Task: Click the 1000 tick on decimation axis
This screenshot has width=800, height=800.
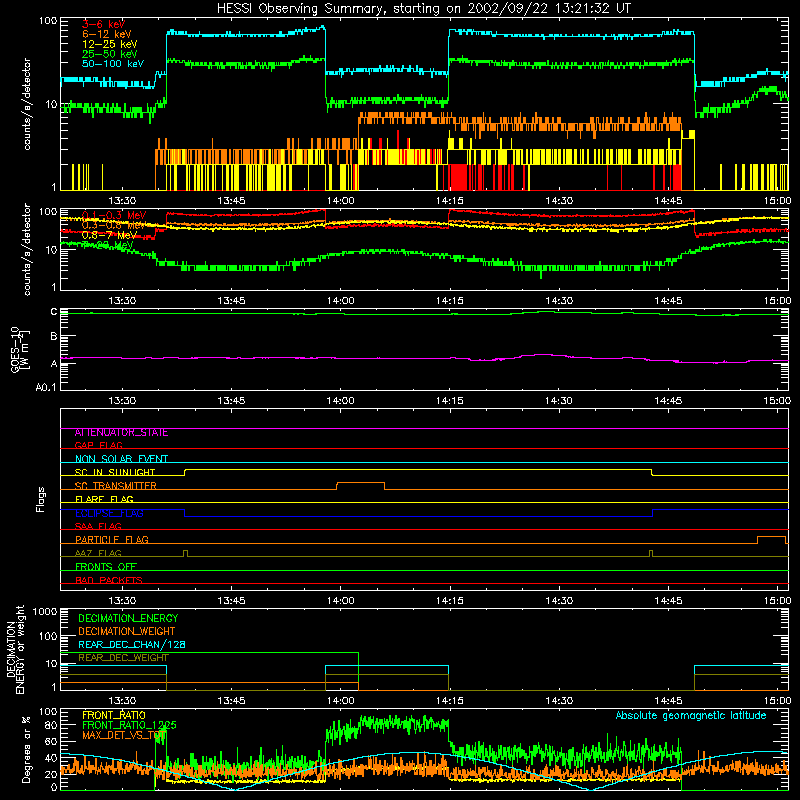Action: click(45, 612)
